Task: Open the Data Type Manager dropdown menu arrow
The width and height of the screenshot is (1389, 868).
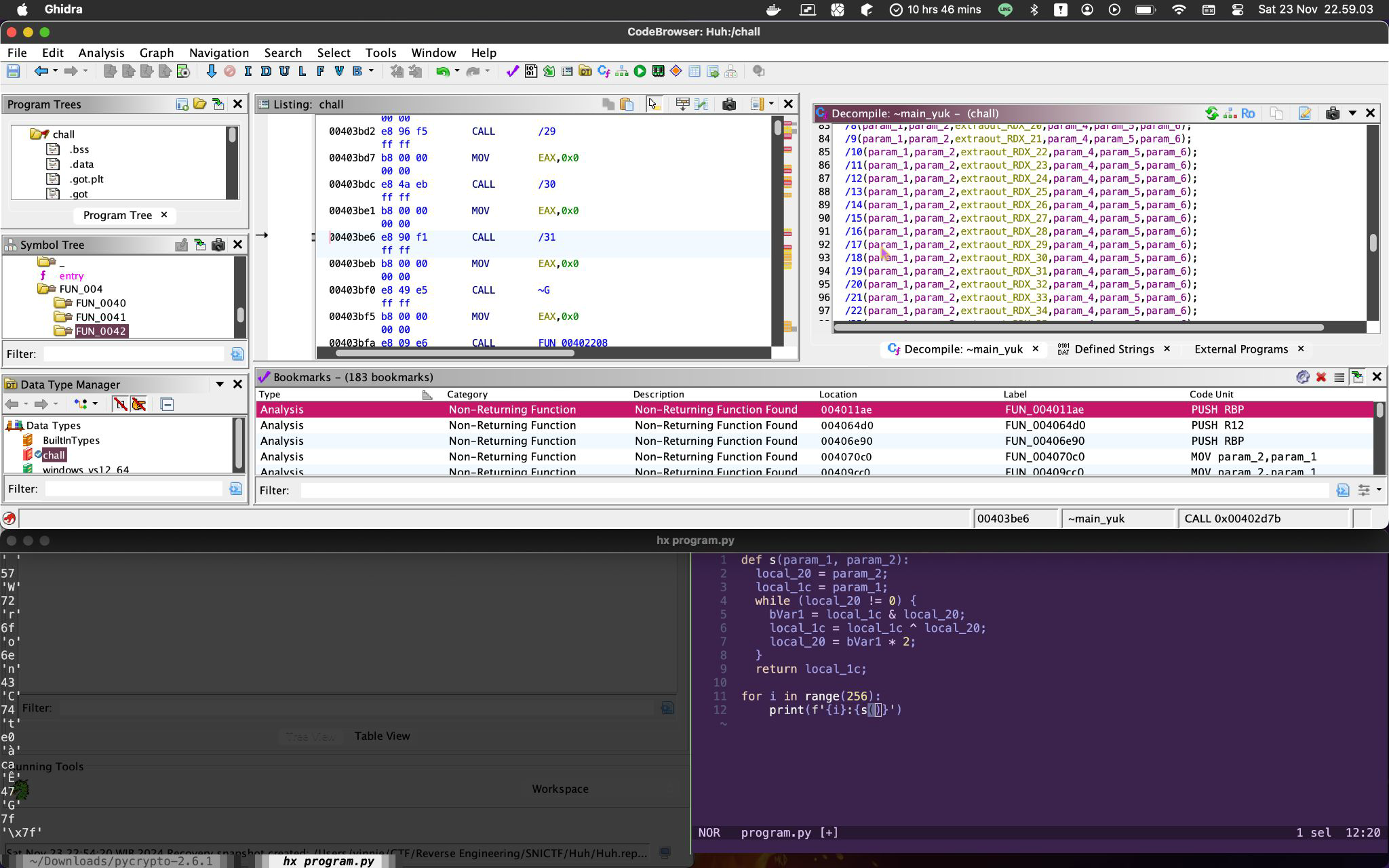Action: (x=220, y=384)
